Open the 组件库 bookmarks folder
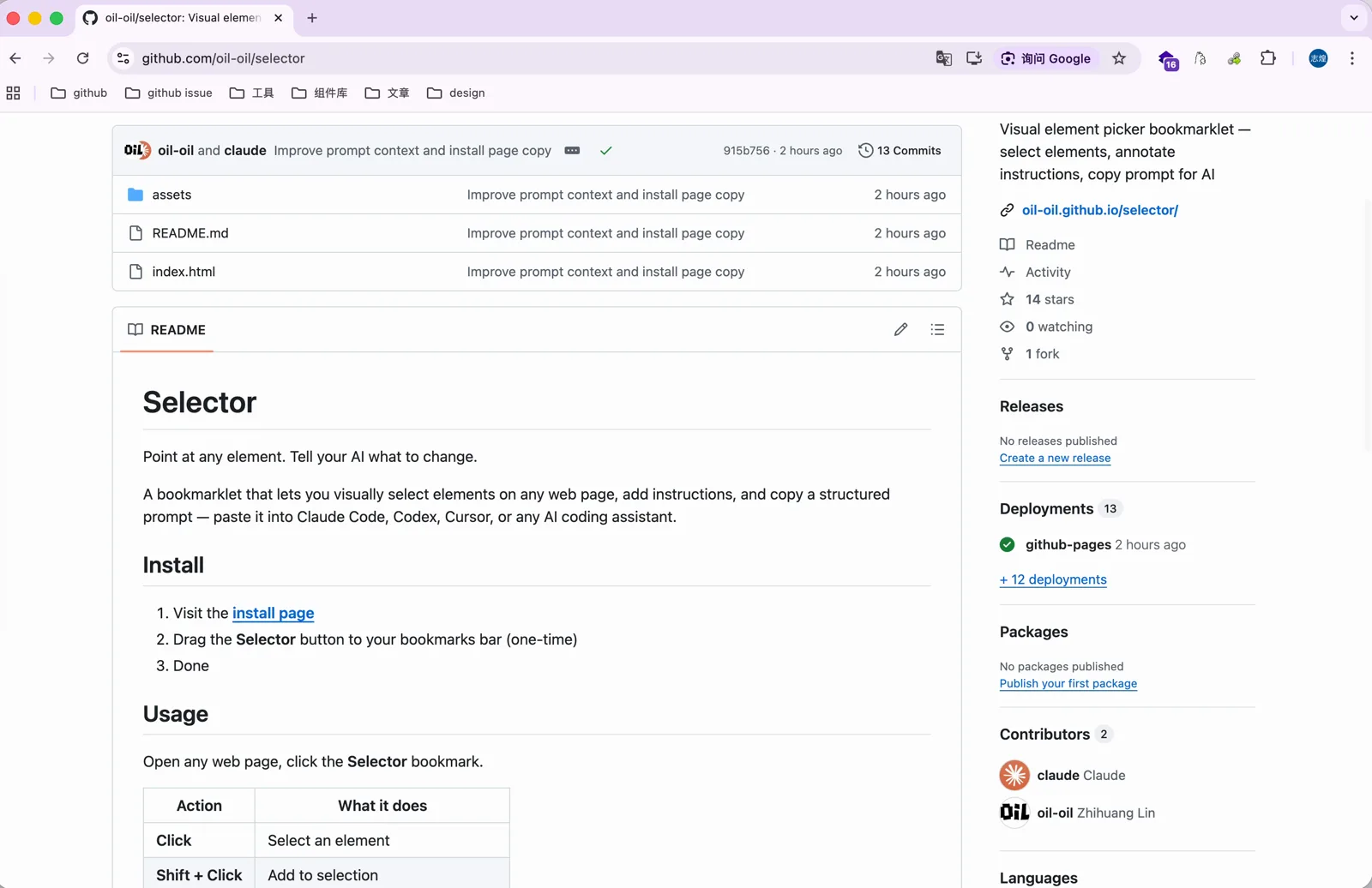This screenshot has width=1372, height=888. [x=320, y=93]
